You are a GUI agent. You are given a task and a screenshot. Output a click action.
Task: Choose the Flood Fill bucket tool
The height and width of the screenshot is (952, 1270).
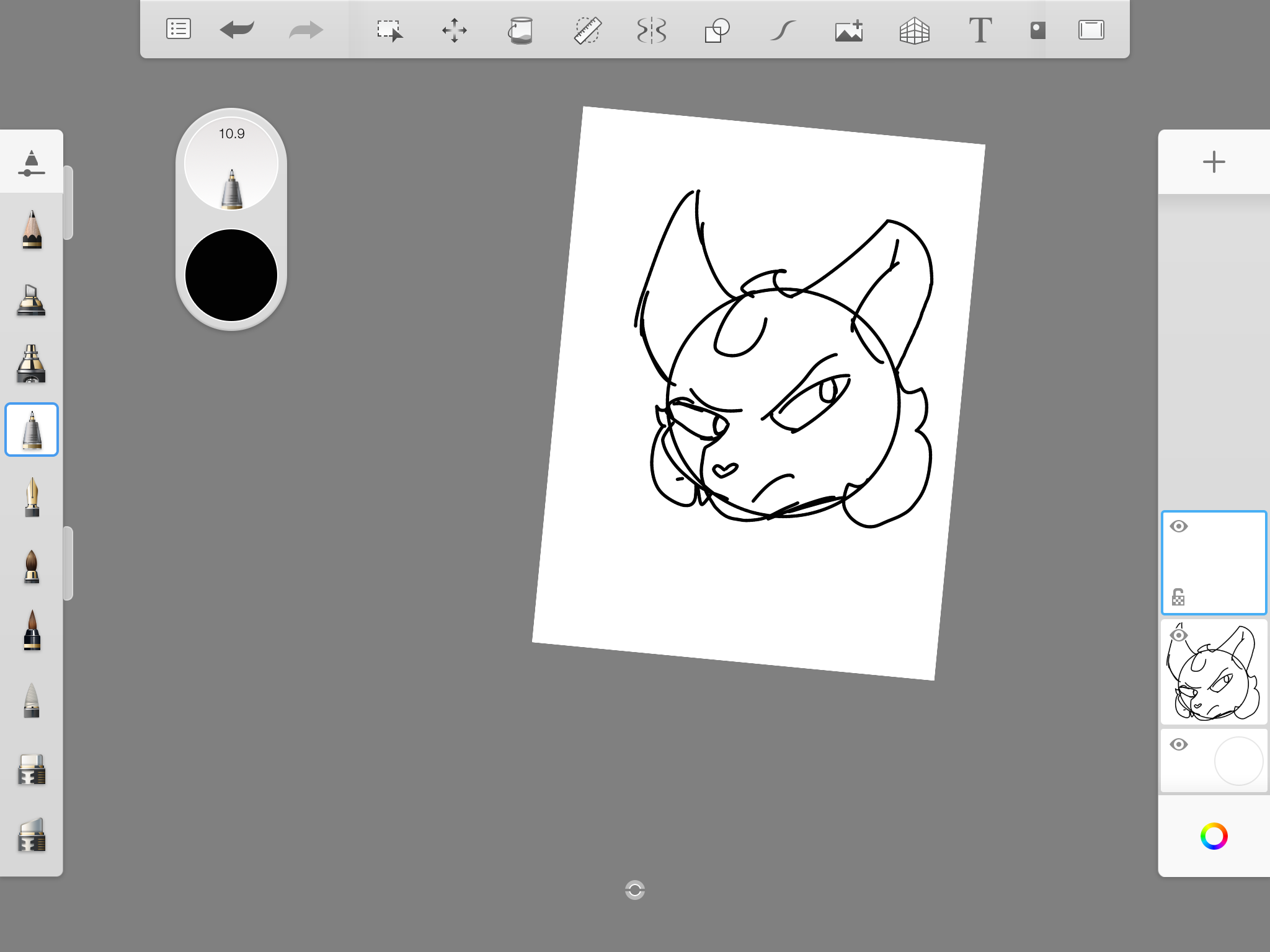520,30
